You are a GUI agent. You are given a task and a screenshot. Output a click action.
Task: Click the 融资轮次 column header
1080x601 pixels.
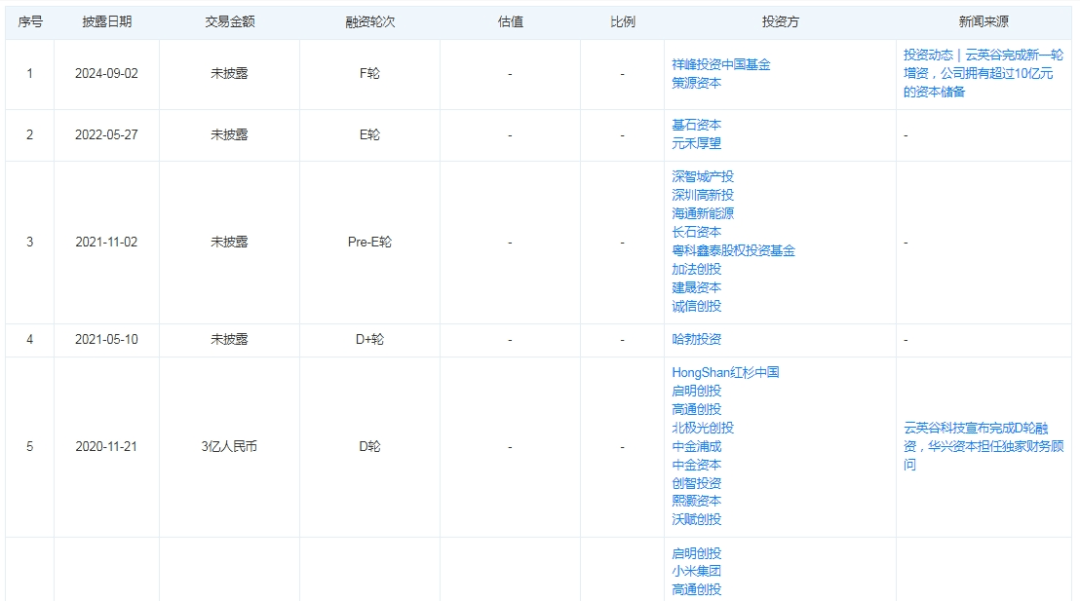pos(370,22)
